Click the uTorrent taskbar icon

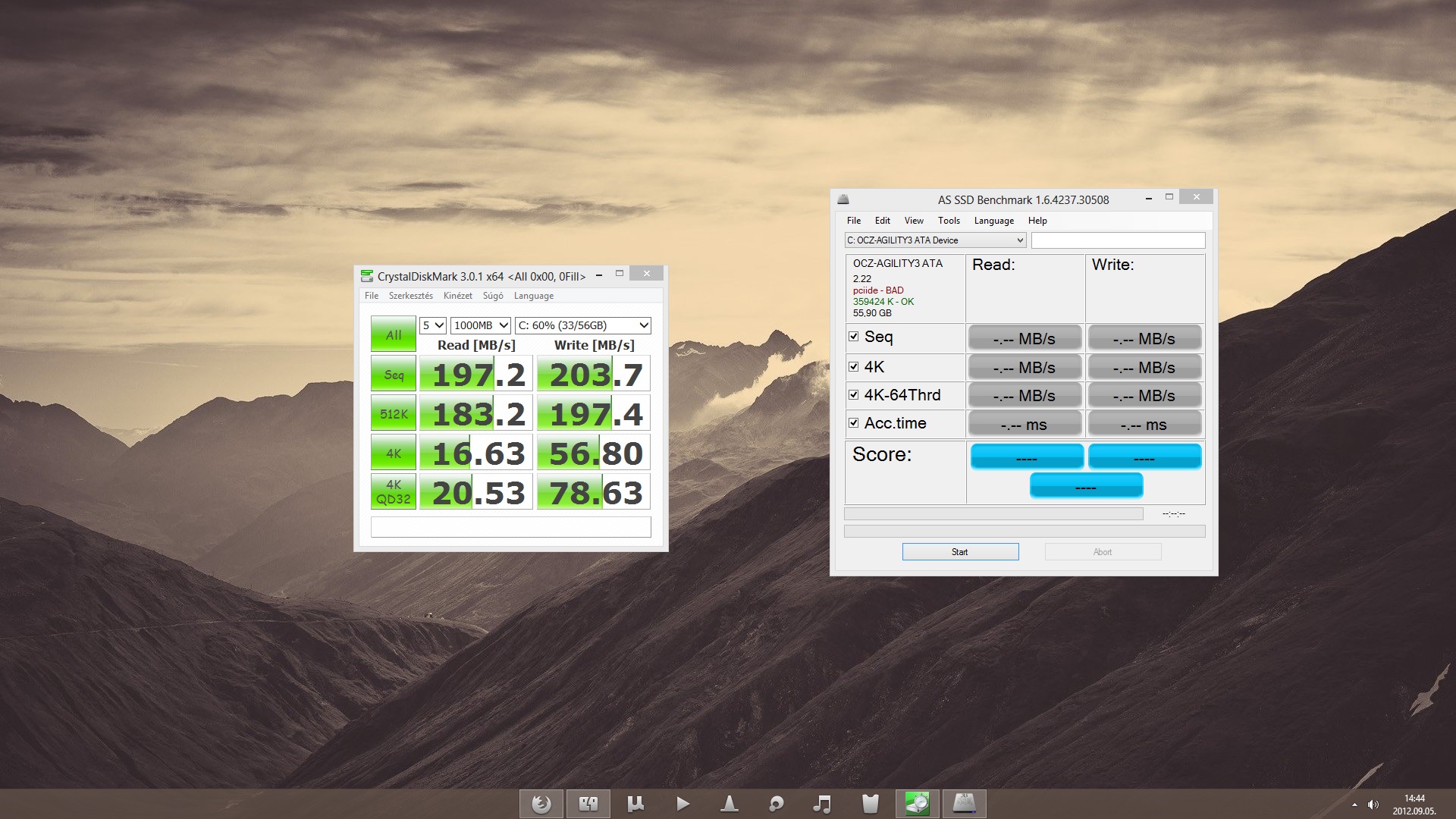(635, 804)
